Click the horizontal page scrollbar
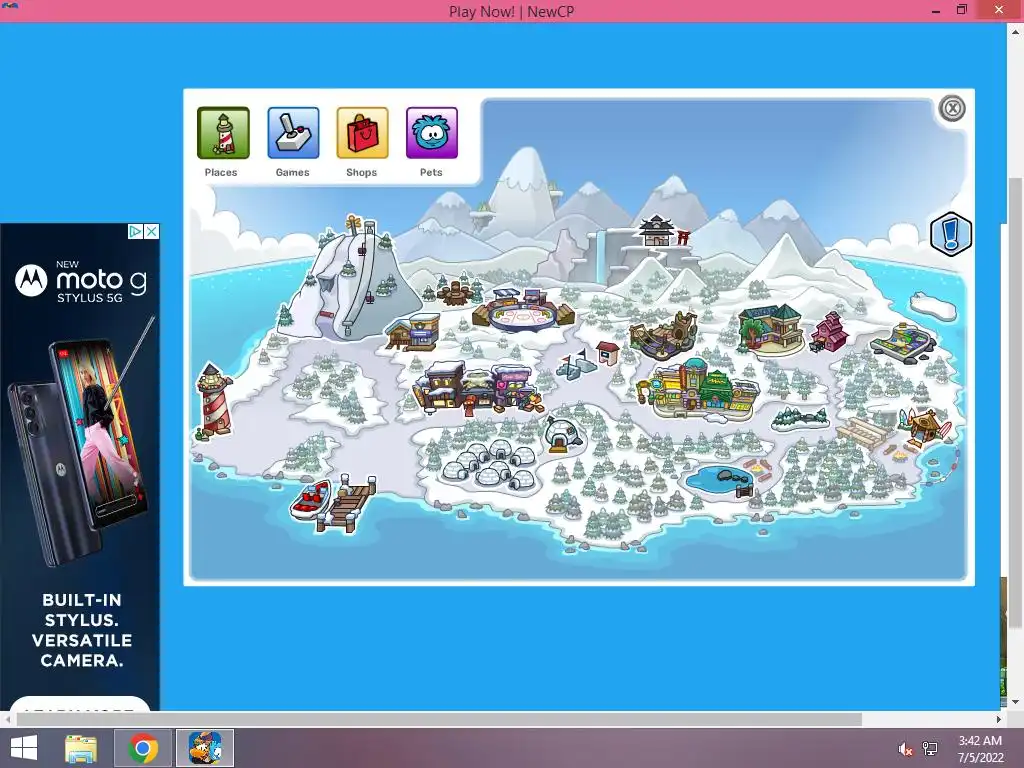1024x768 pixels. click(x=439, y=719)
